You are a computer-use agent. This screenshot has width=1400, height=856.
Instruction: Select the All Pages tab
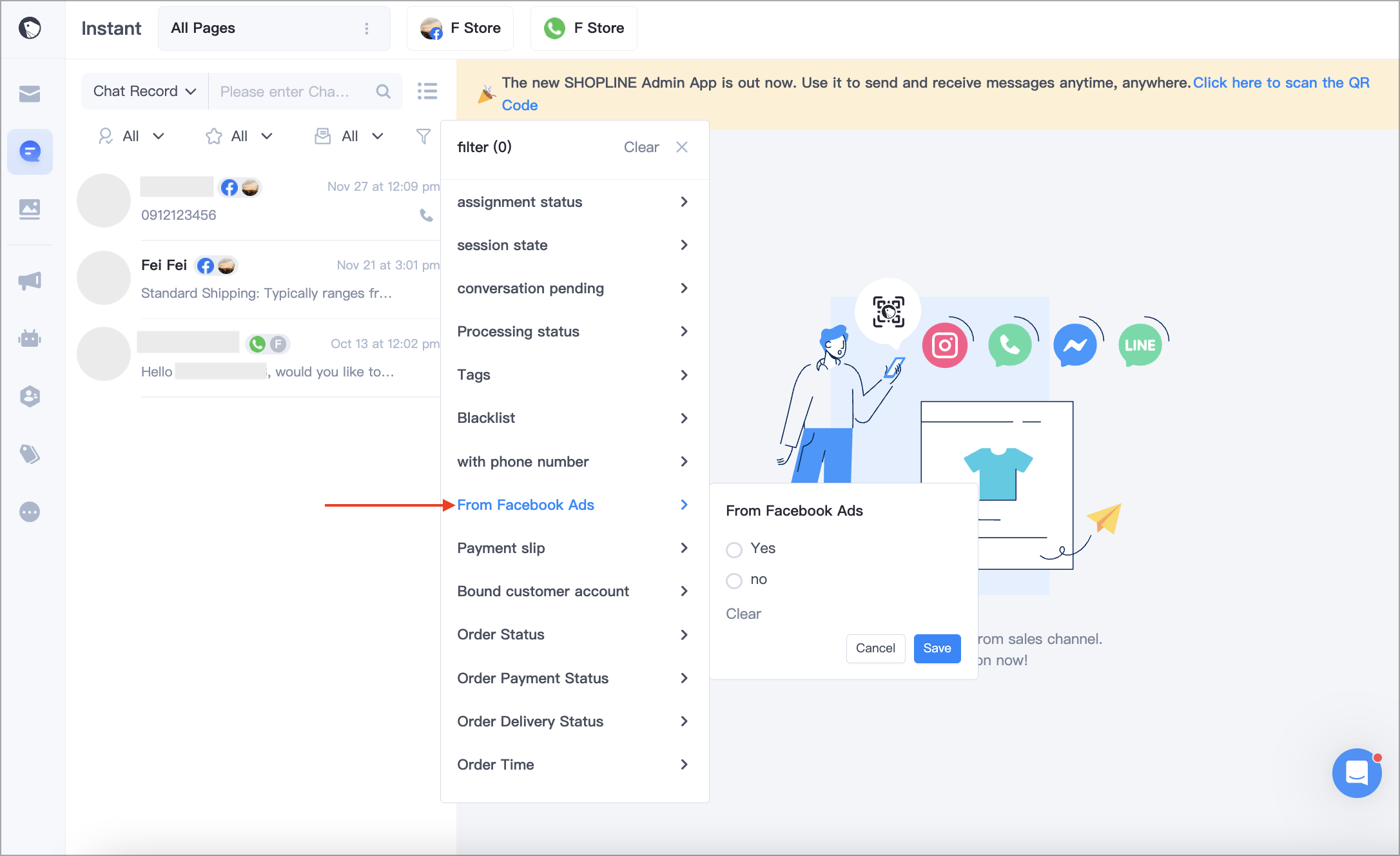coord(274,28)
